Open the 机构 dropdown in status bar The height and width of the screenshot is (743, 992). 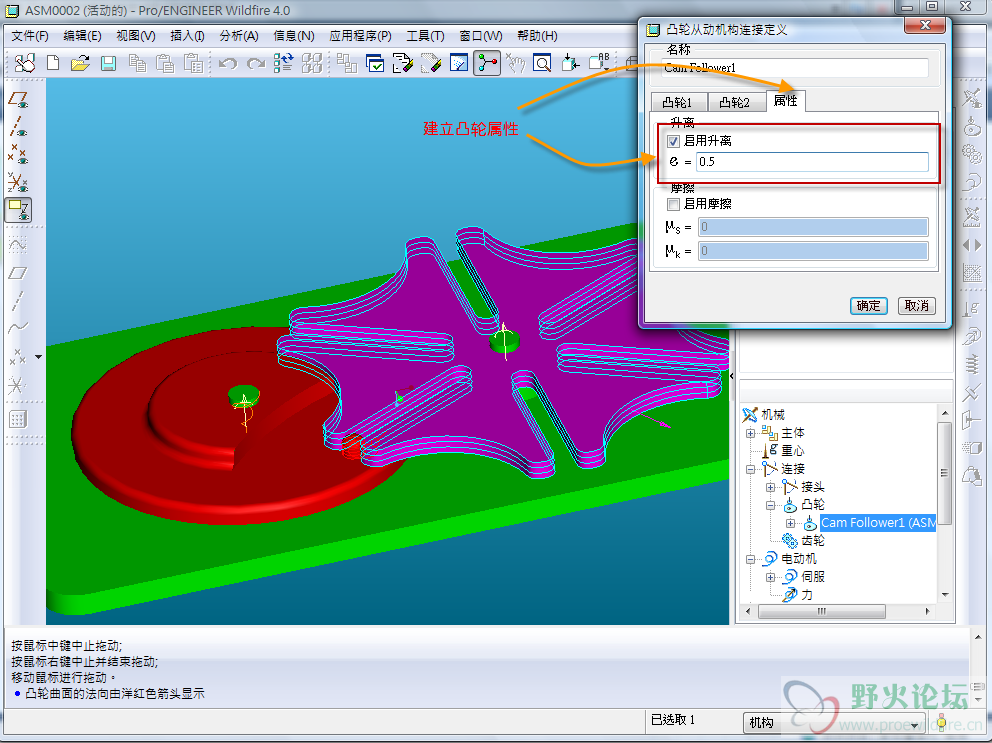834,722
